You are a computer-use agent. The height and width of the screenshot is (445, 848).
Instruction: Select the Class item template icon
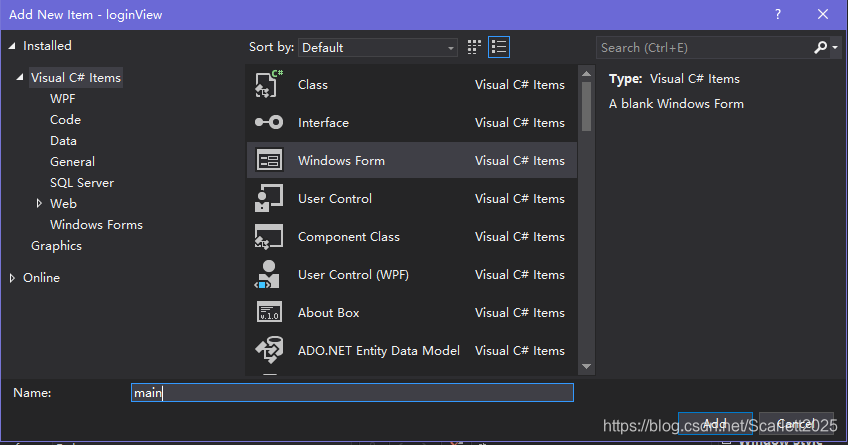[269, 84]
